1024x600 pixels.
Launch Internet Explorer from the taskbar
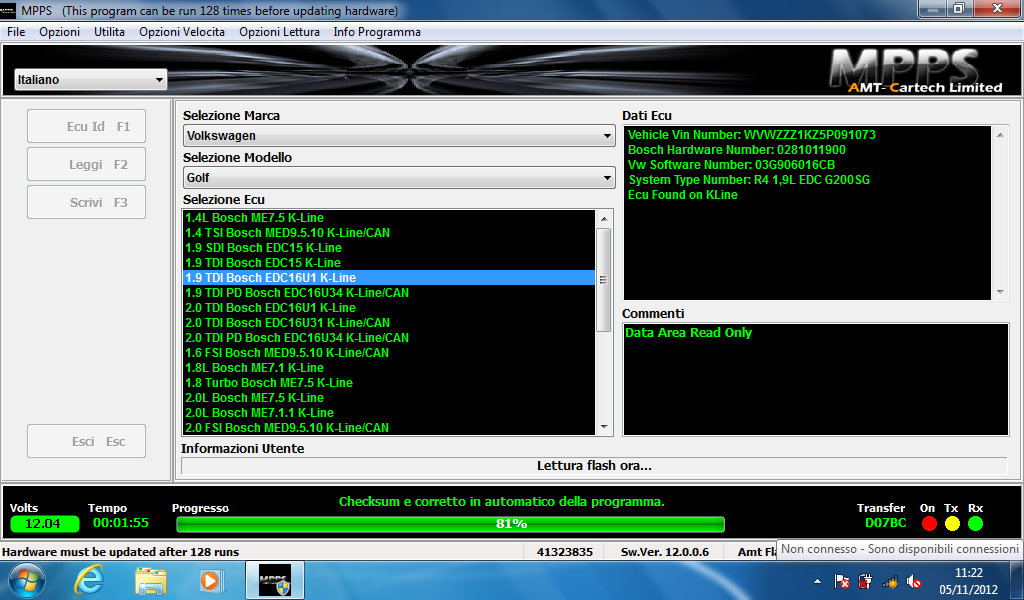[89, 580]
